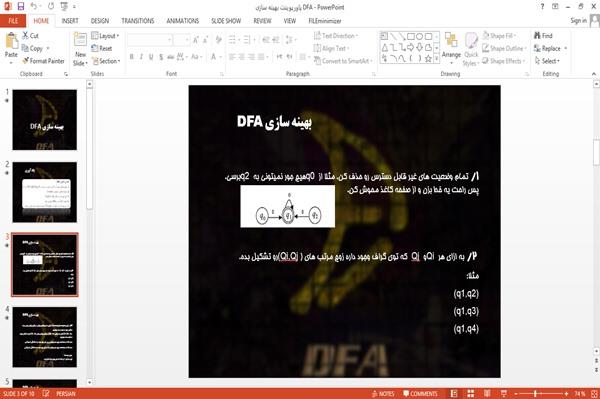Click zoom in plus button
This screenshot has width=600, height=399.
566,394
